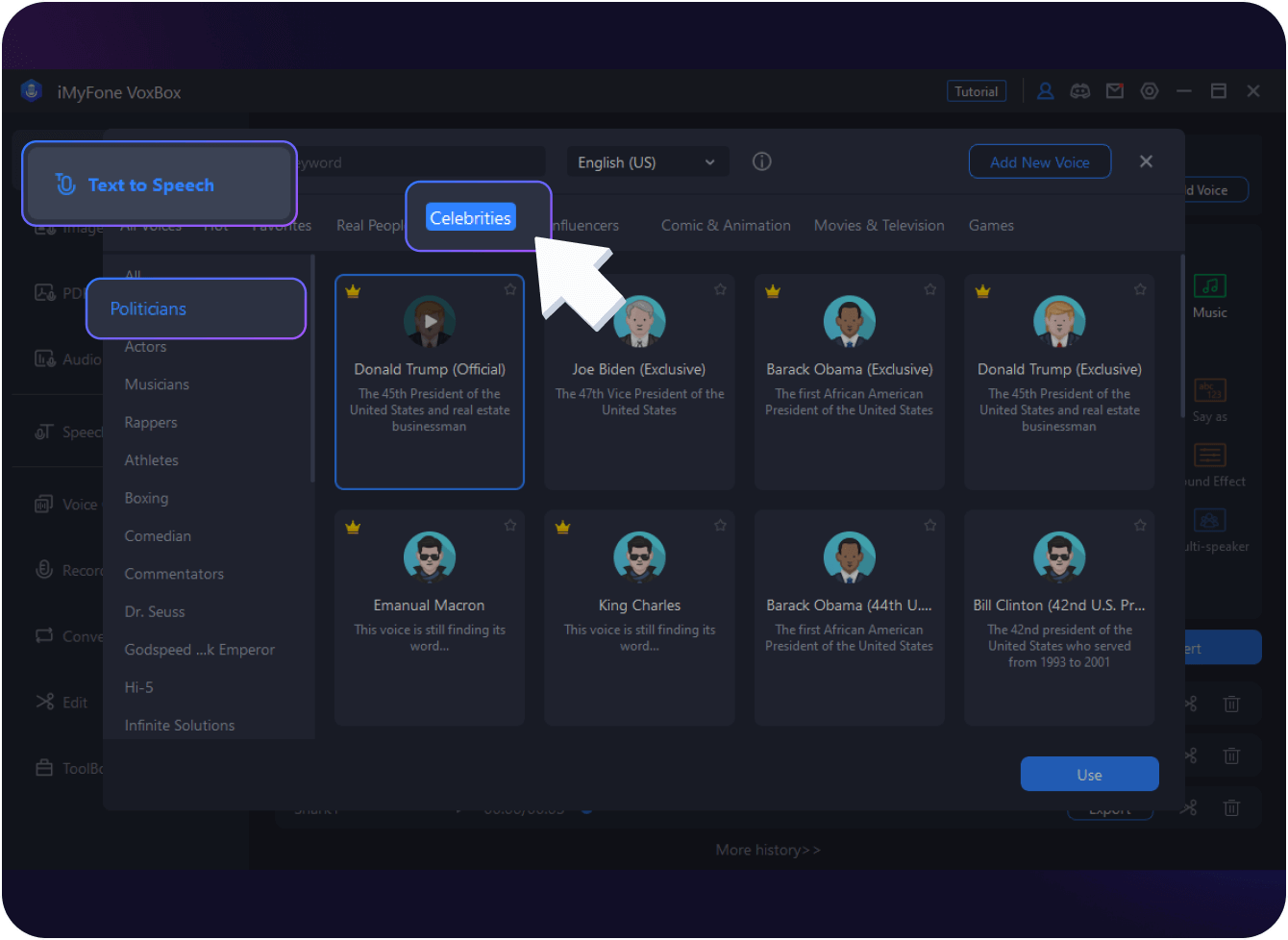
Task: Select the Commentators category
Action: coord(174,574)
